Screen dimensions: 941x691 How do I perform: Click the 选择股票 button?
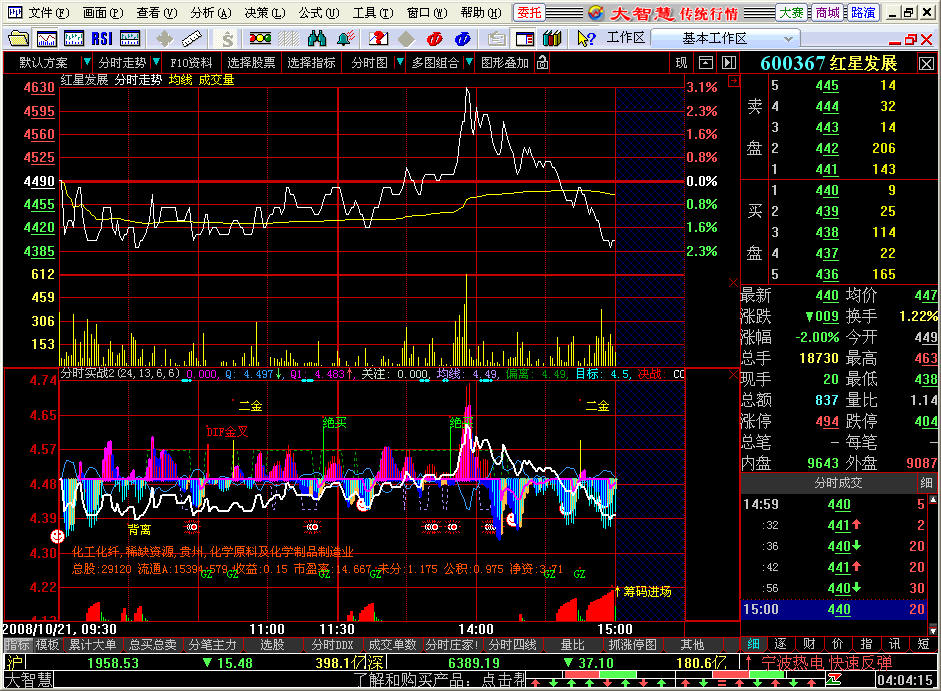point(251,62)
